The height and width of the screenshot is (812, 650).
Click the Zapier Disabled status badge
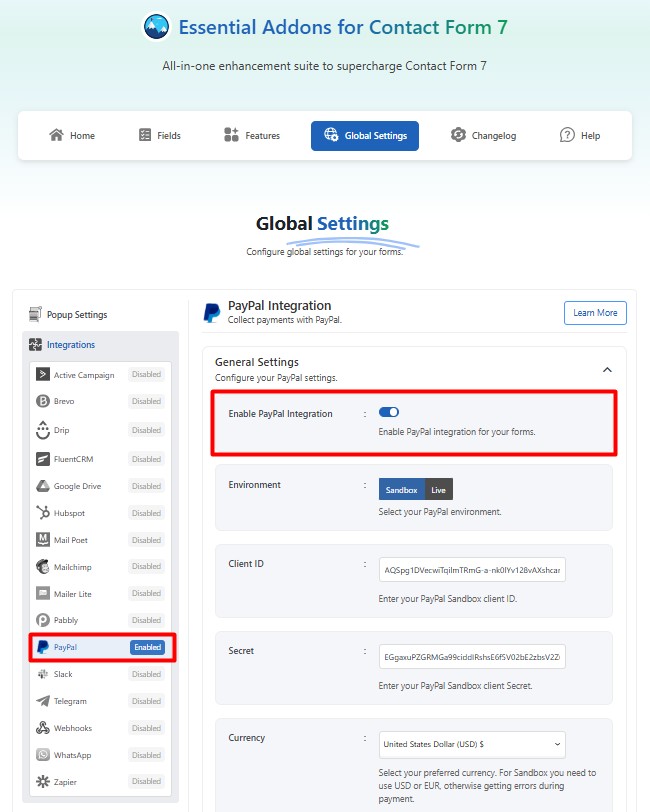point(147,781)
